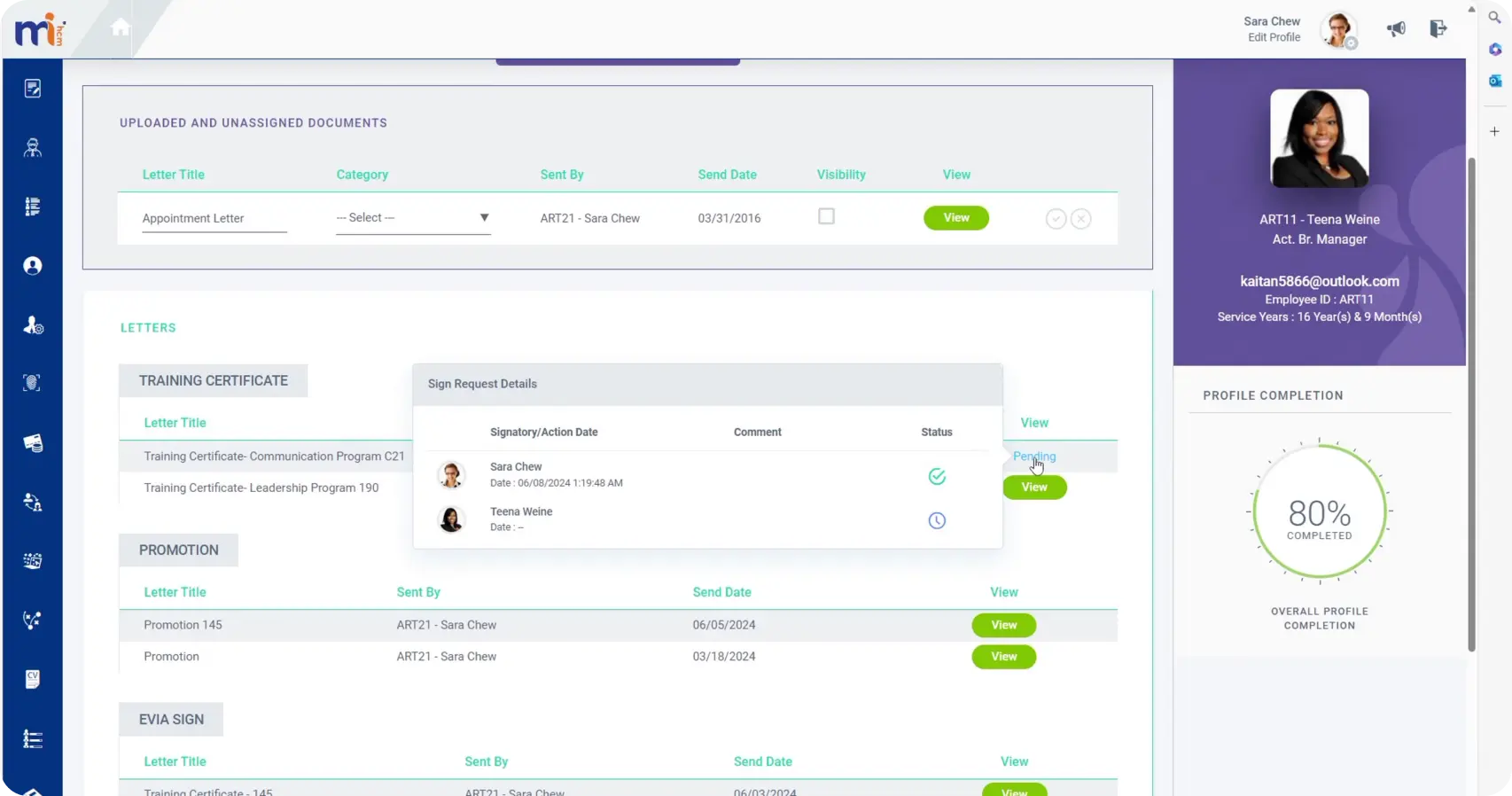Reject the Appointment Letter with cross icon
Viewport: 1512px width, 796px height.
(x=1081, y=219)
